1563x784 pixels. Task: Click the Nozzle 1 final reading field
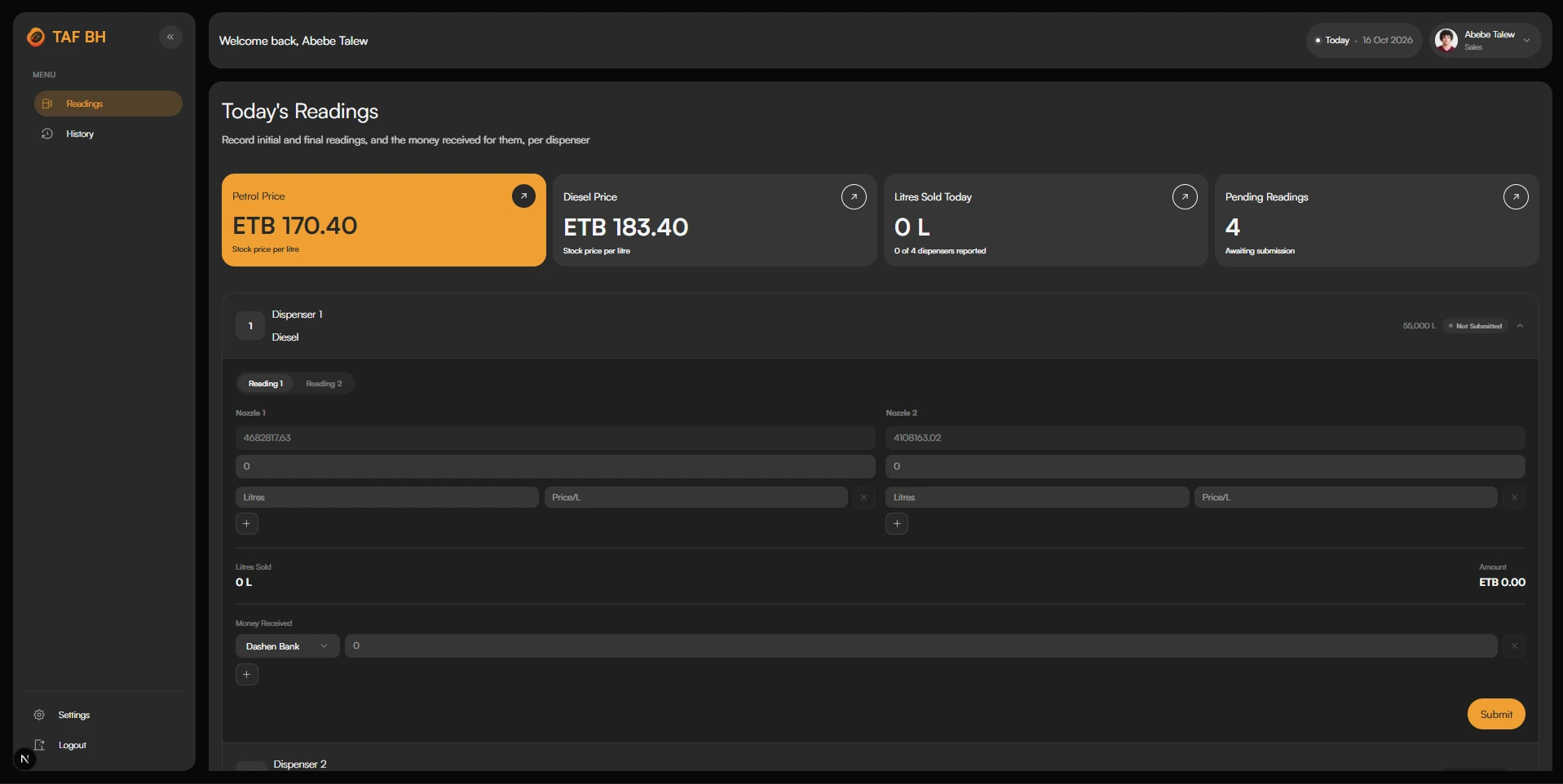point(555,466)
